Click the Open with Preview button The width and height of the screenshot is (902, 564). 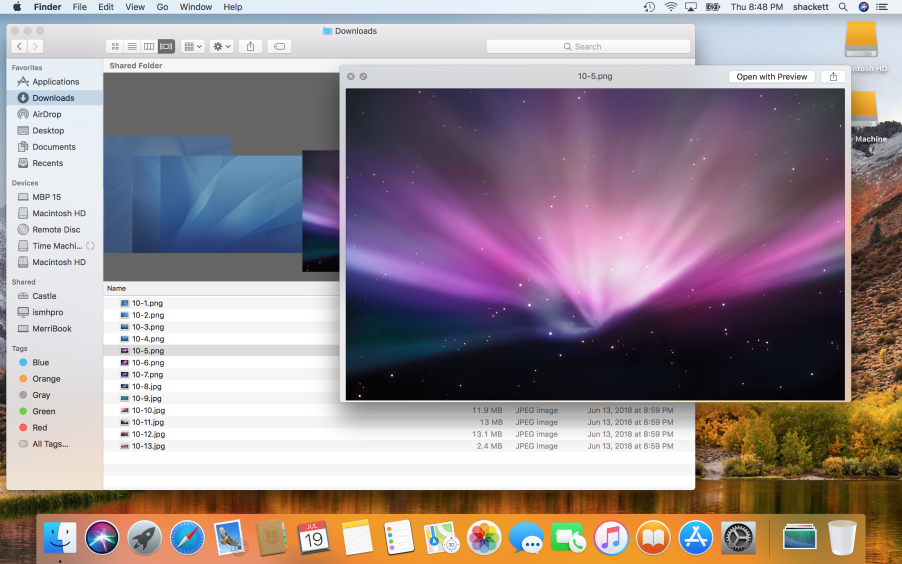(771, 76)
